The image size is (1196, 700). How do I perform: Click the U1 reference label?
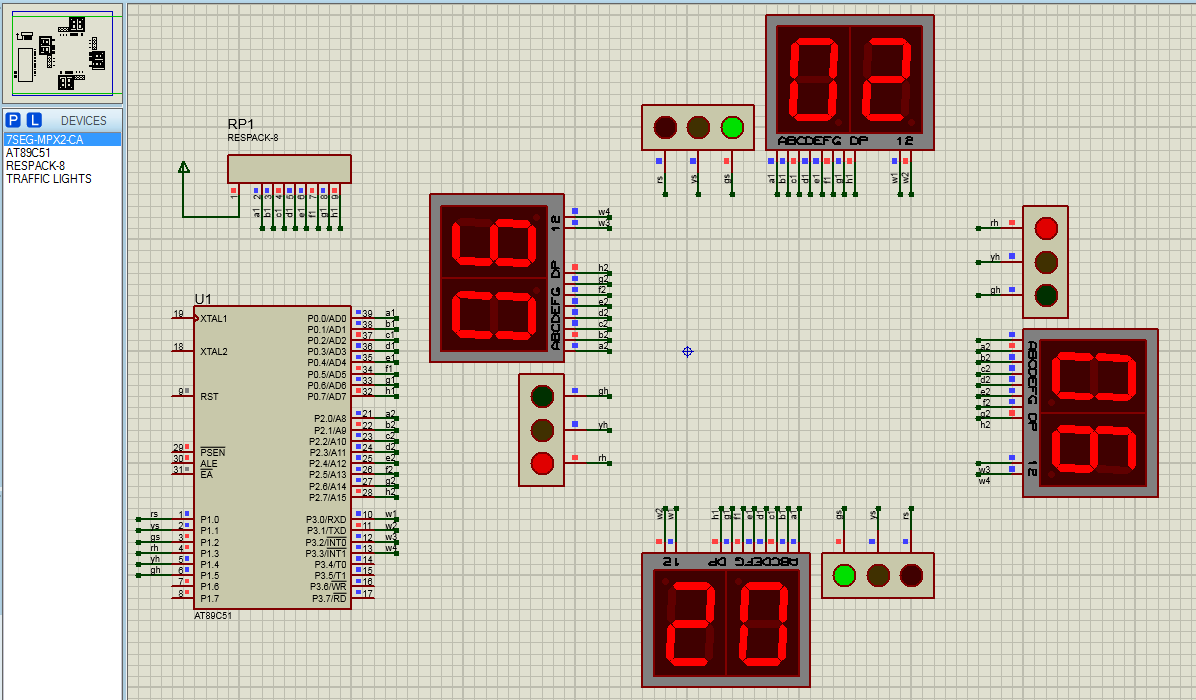[x=203, y=299]
